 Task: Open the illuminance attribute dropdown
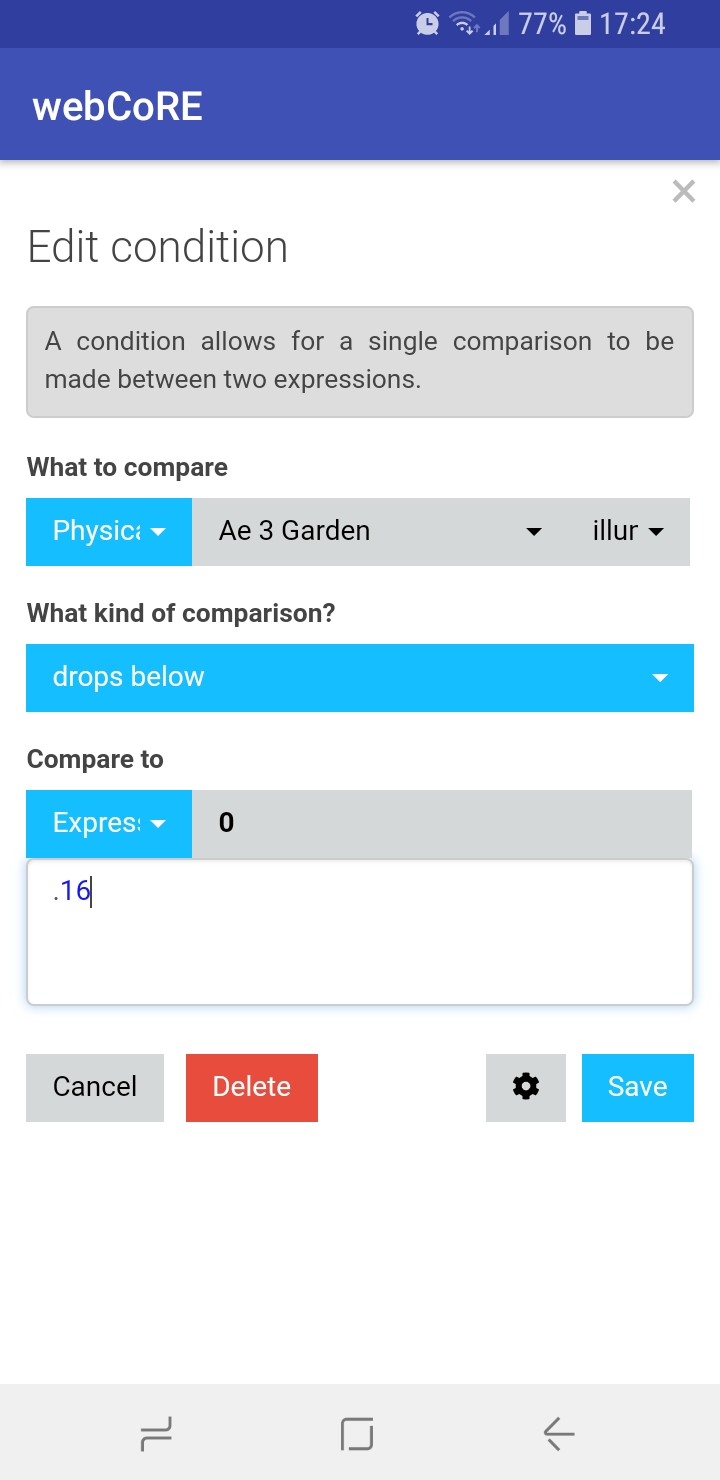click(629, 531)
